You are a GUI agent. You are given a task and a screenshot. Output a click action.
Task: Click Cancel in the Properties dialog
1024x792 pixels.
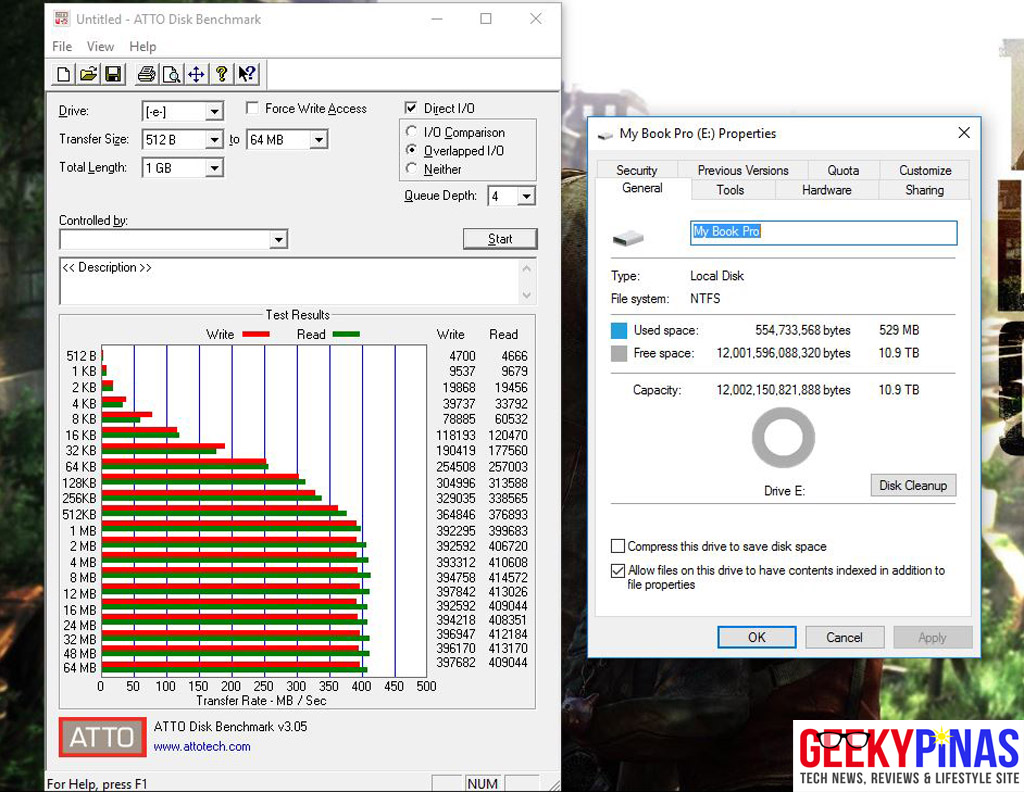click(x=844, y=637)
